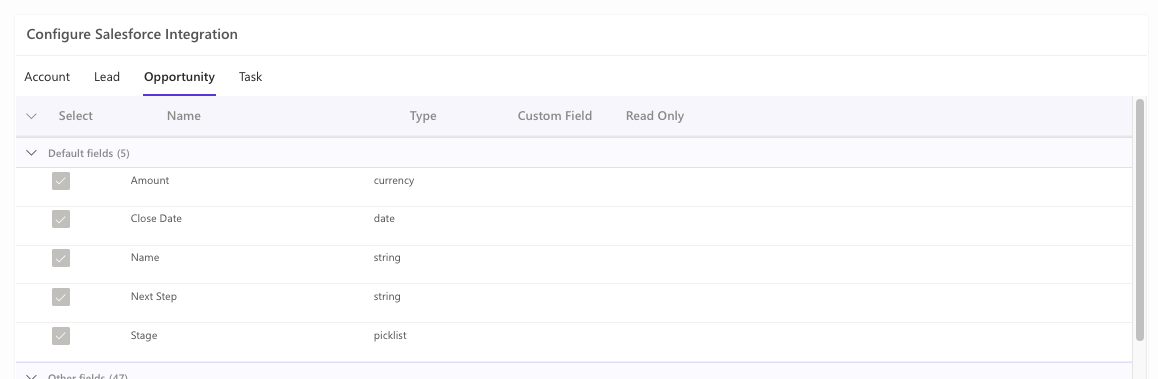Screen dimensions: 1158x379
Task: Click the Close Date field name
Action: pos(156,219)
